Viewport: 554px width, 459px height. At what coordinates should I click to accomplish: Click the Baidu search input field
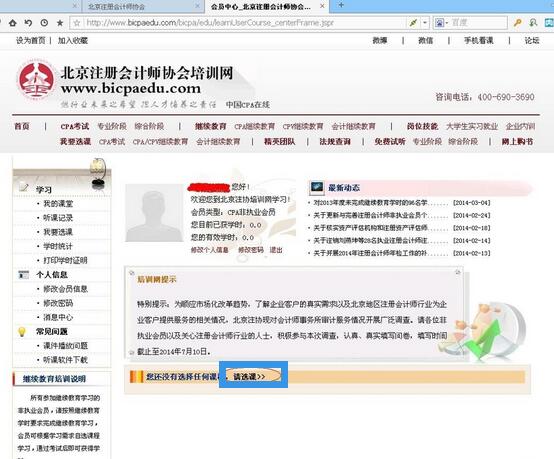pos(478,23)
